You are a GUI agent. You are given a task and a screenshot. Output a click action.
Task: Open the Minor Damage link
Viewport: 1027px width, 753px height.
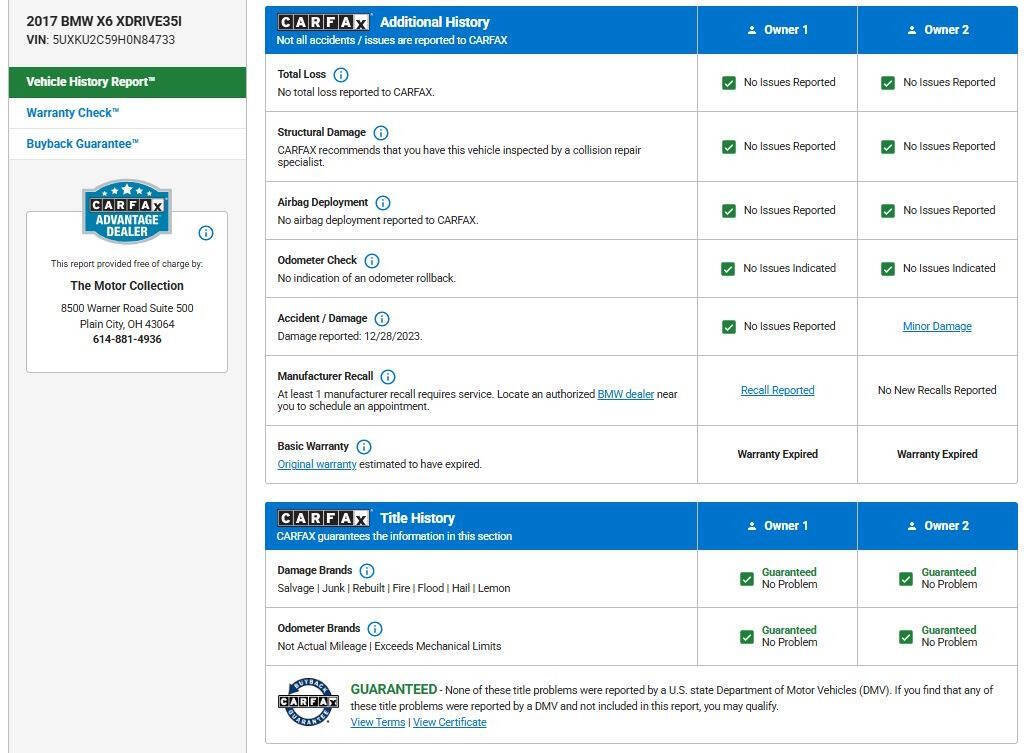pos(937,326)
